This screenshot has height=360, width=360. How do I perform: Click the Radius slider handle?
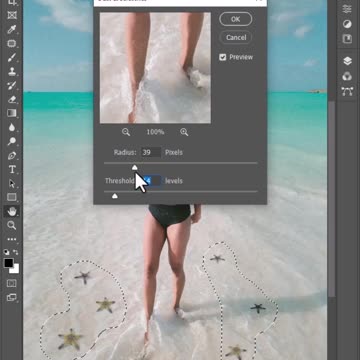(x=134, y=167)
